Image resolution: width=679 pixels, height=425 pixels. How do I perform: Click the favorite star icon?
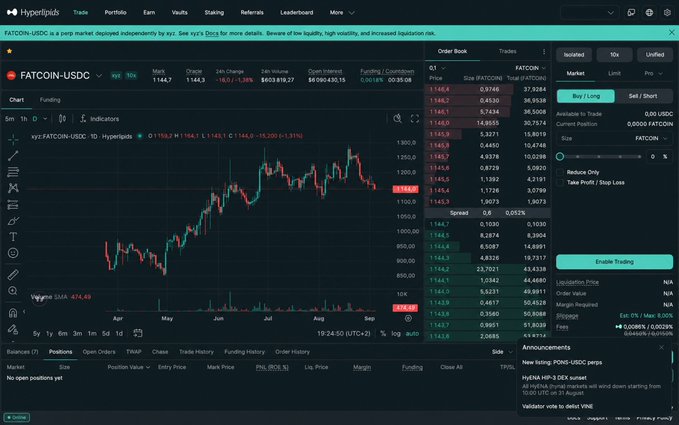(x=10, y=51)
